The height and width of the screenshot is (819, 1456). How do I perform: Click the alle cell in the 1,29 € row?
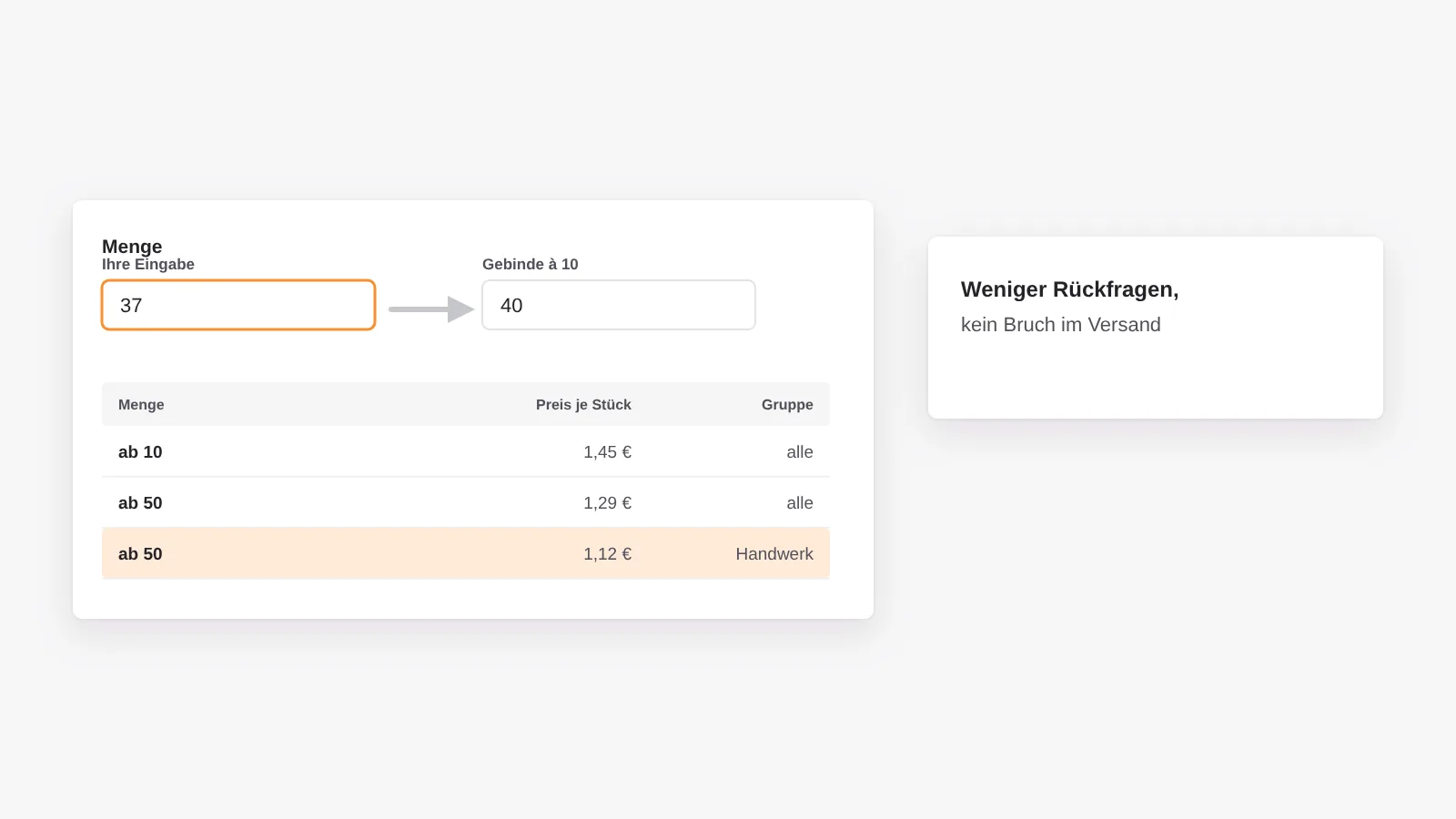[x=800, y=503]
